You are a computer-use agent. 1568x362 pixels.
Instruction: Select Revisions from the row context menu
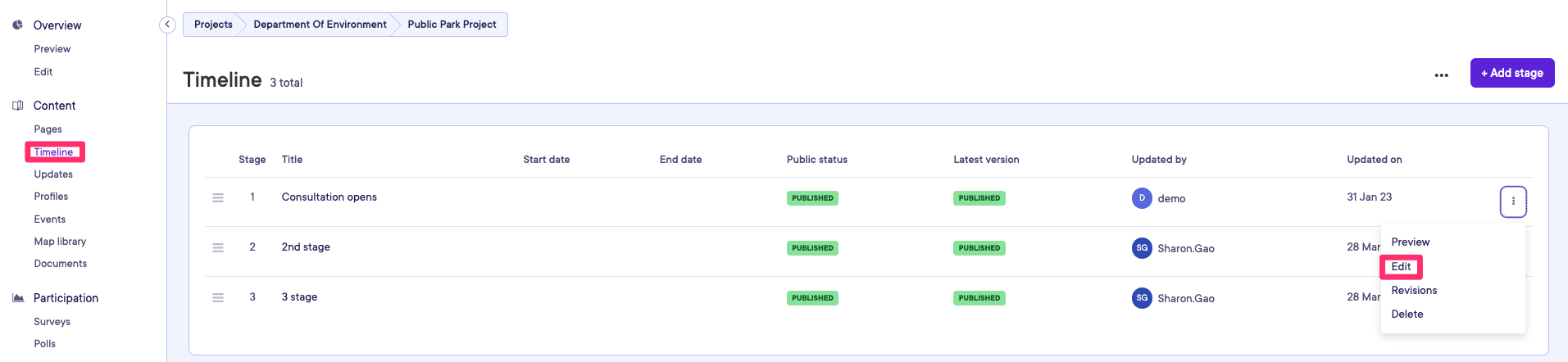(1414, 291)
